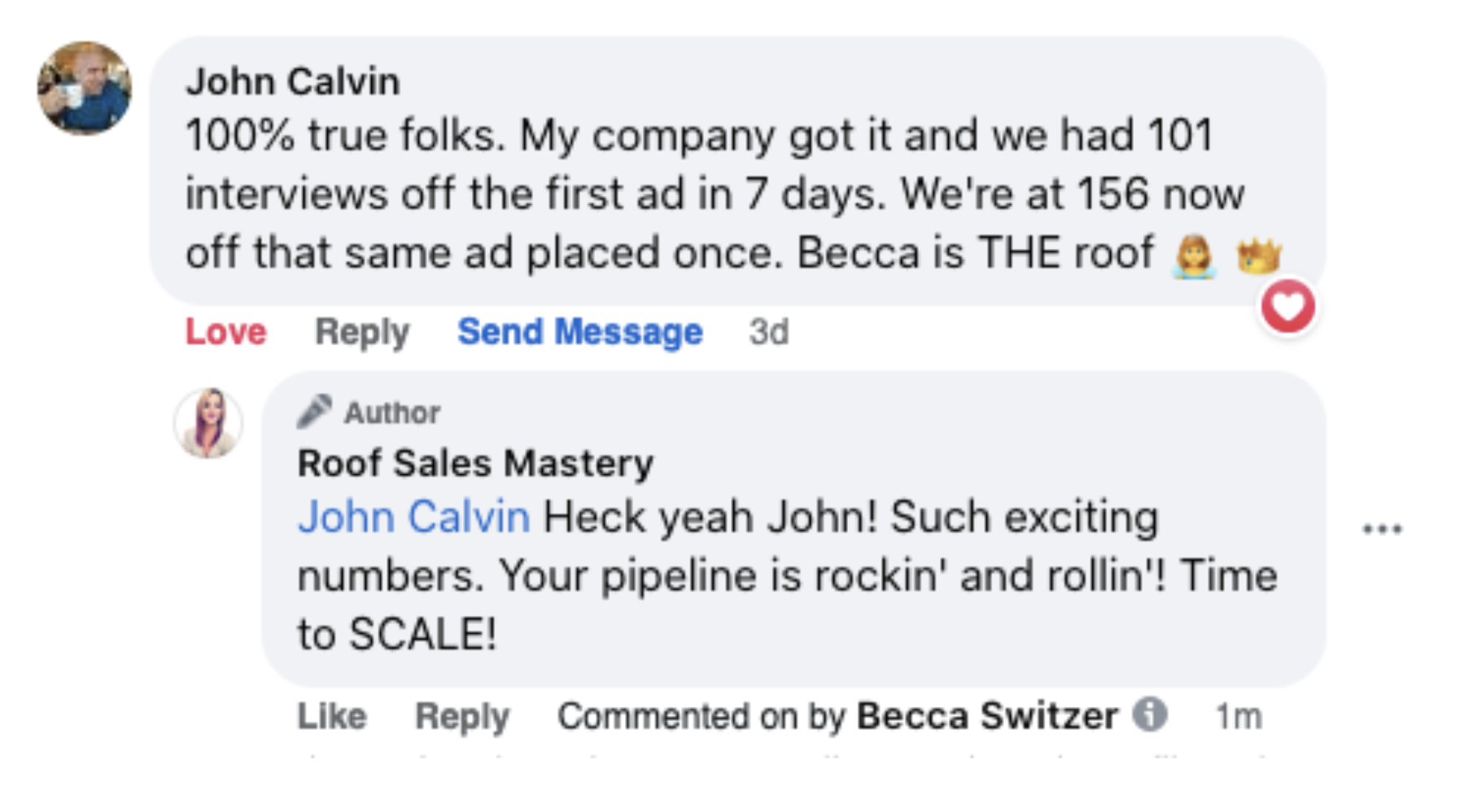
Task: Click the blue John Calvin mention
Action: [x=413, y=517]
